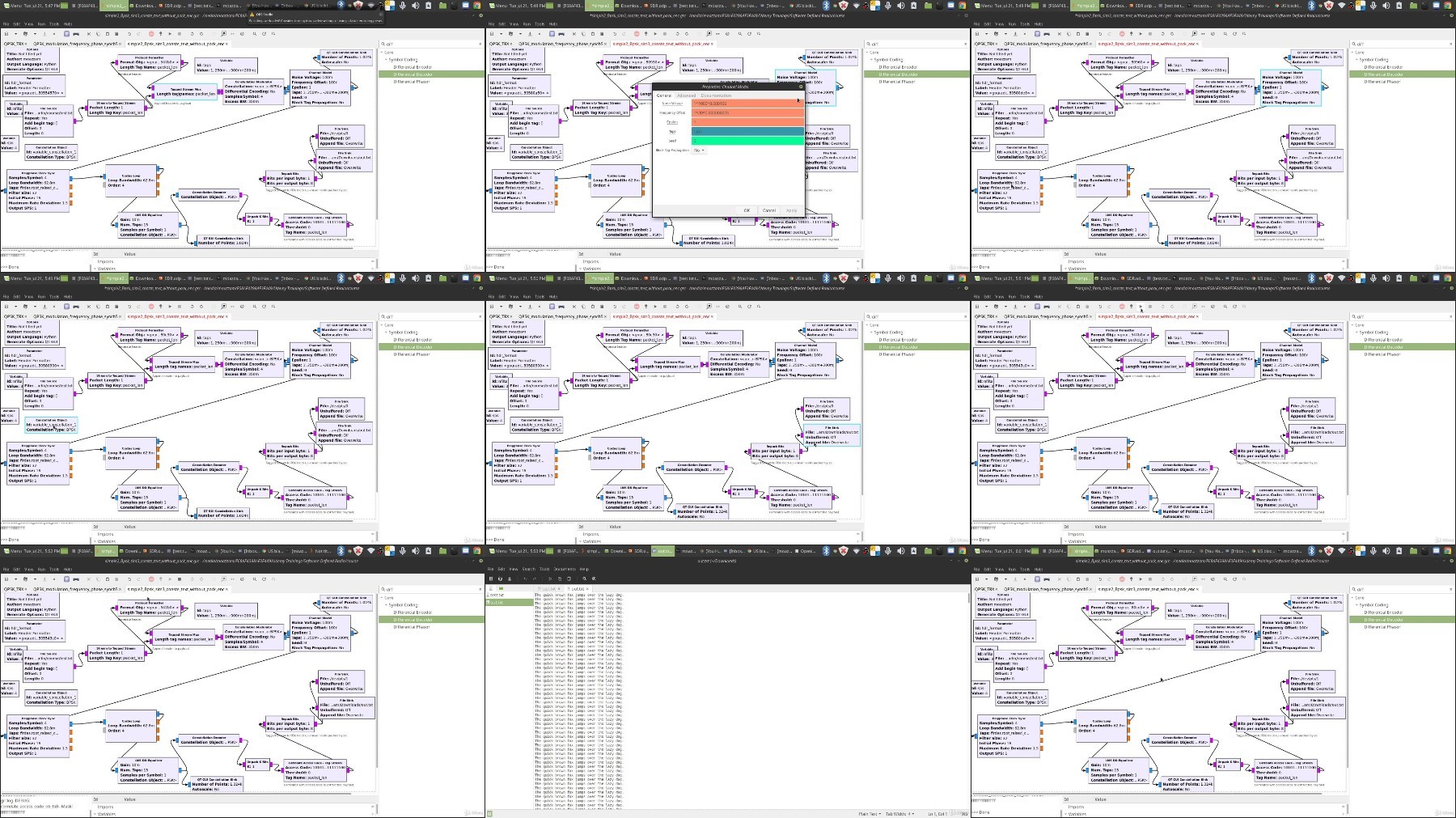Click the microphone tray icon in the 5:53 PM frame
This screenshot has width=1456, height=818.
pyautogui.click(x=887, y=551)
